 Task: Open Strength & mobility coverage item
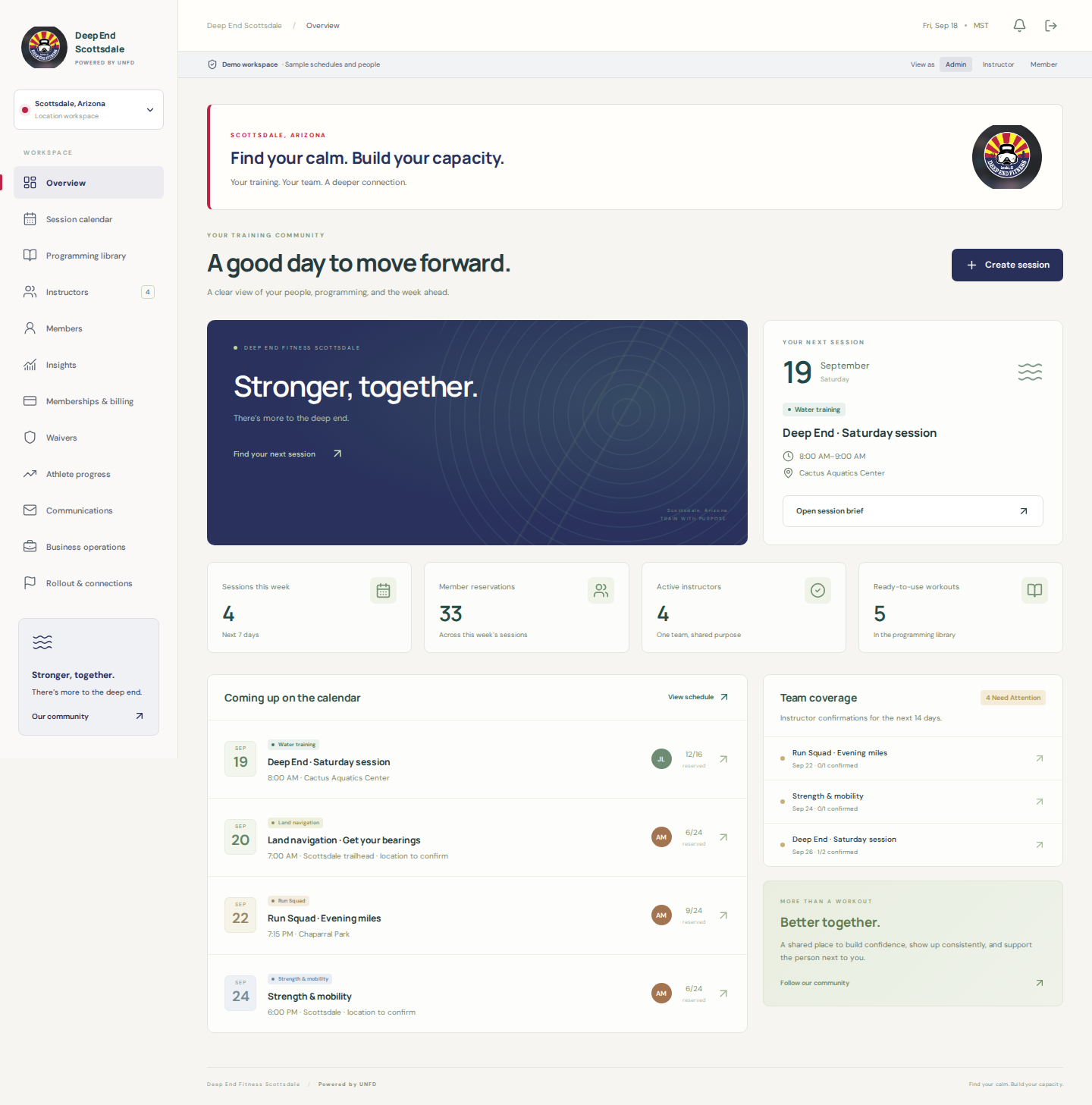point(912,802)
